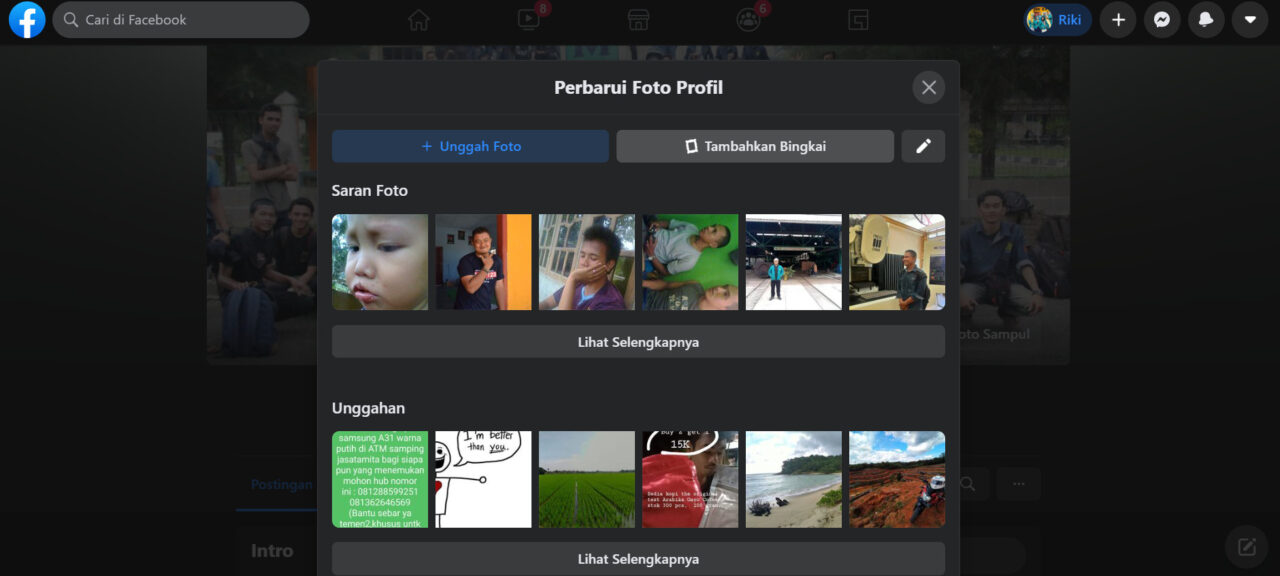The height and width of the screenshot is (576, 1280).
Task: Open the Gaming icon
Action: [x=858, y=19]
